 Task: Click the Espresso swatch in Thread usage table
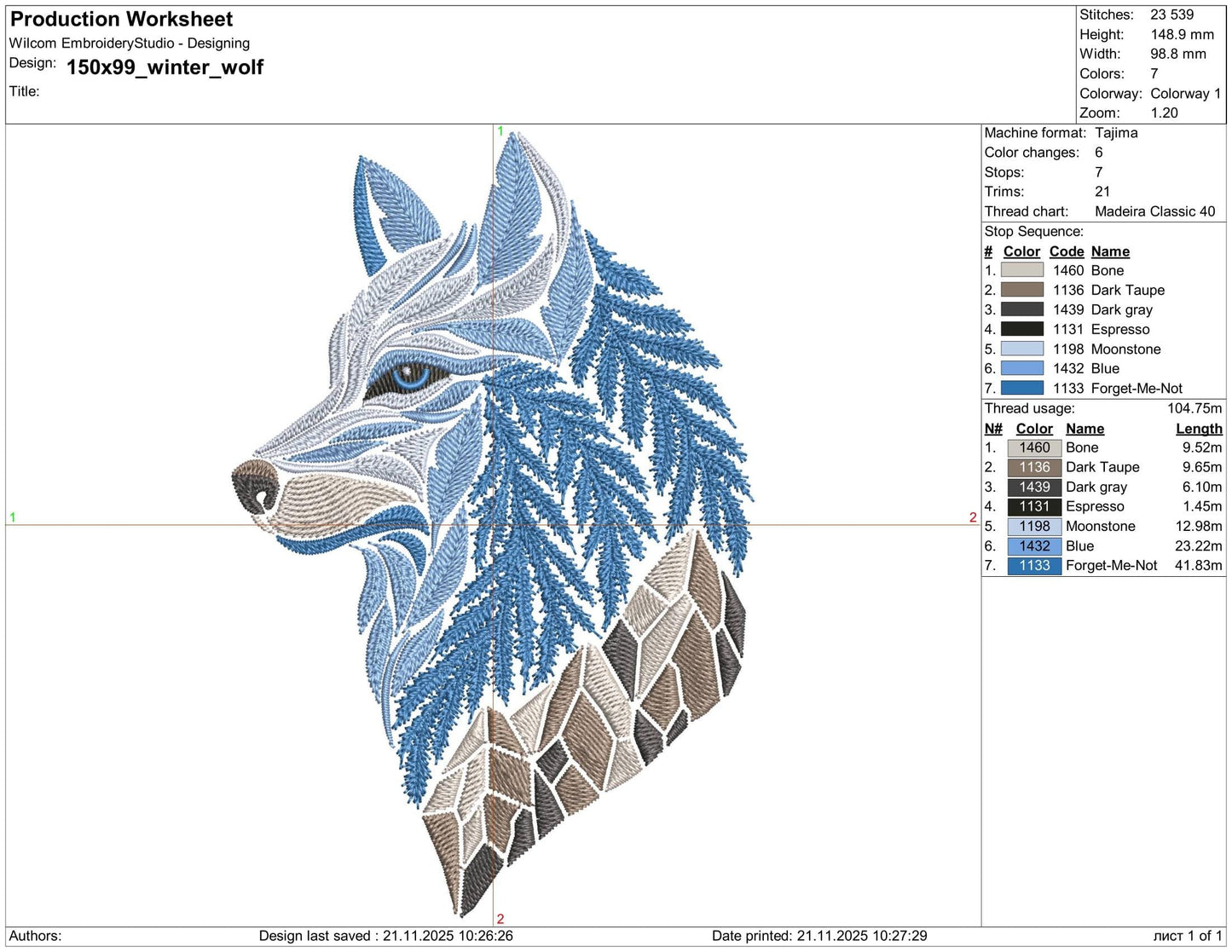(x=1033, y=506)
